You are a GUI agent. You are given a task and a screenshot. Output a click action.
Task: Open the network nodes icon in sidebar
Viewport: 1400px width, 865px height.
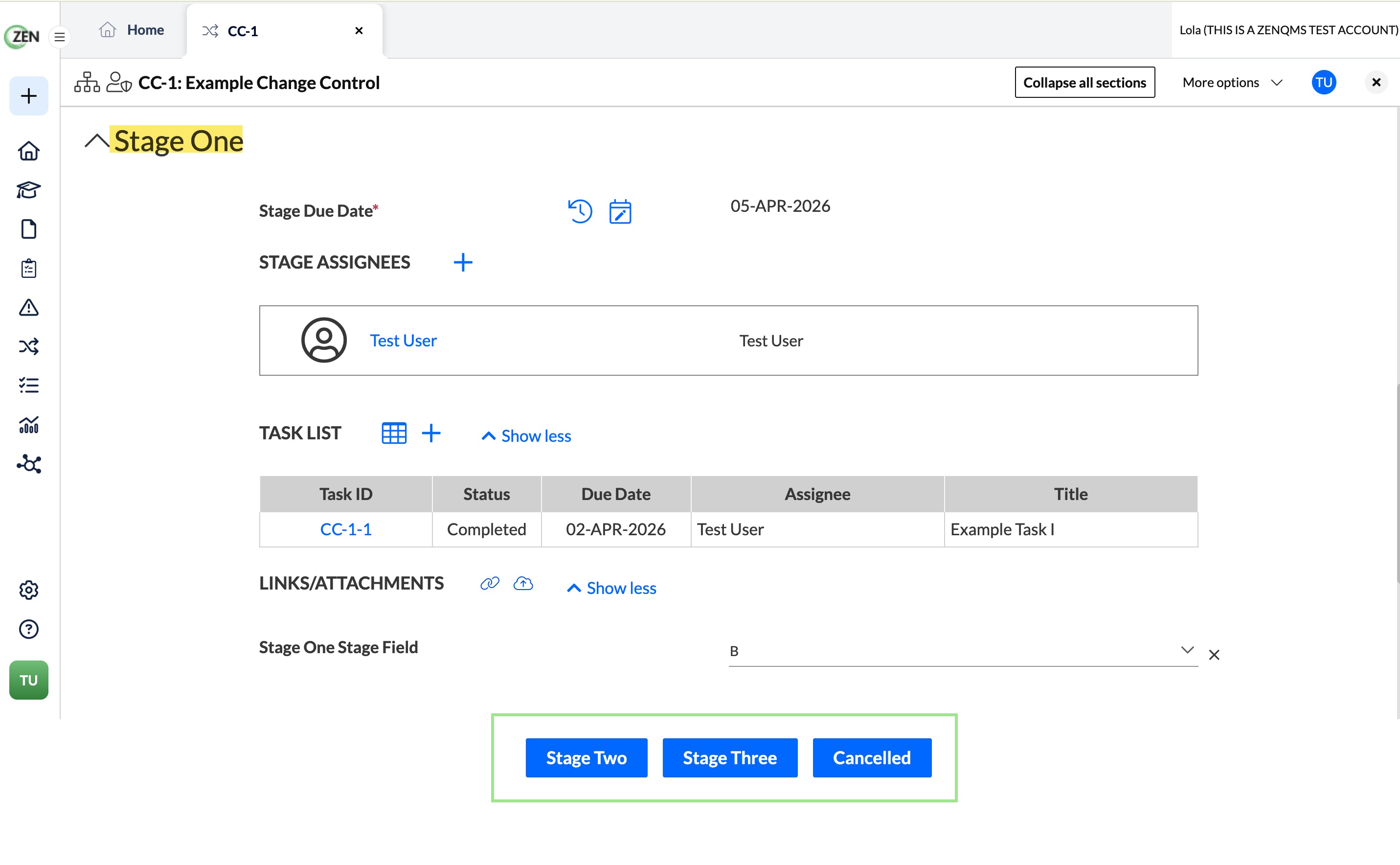click(28, 464)
